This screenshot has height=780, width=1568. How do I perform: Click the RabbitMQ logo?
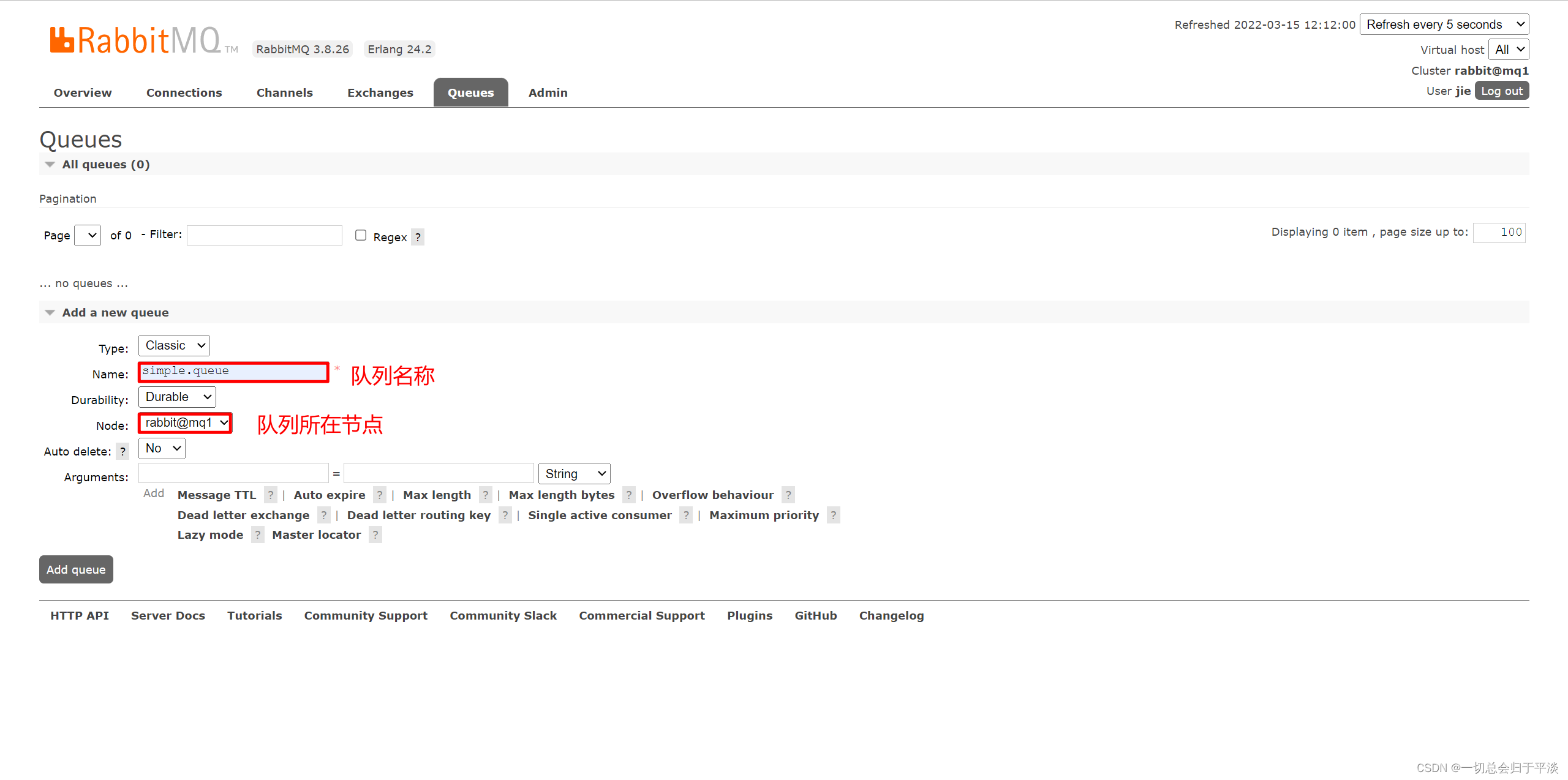point(136,40)
